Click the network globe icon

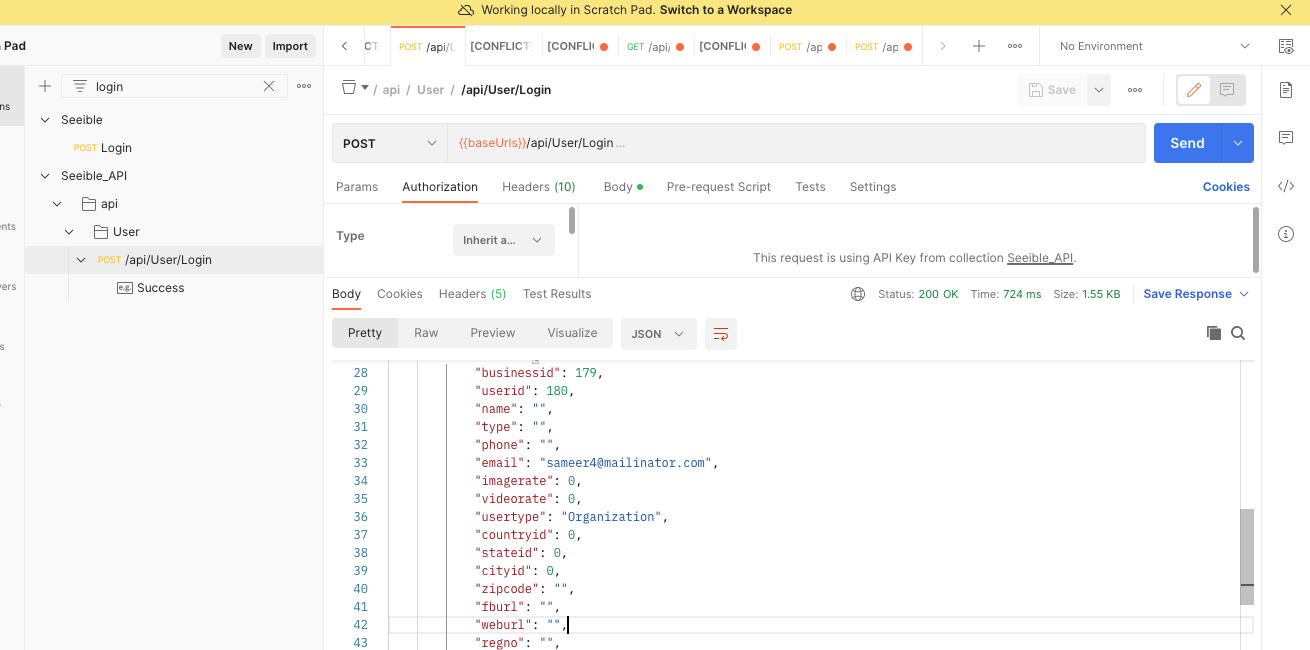(x=858, y=294)
